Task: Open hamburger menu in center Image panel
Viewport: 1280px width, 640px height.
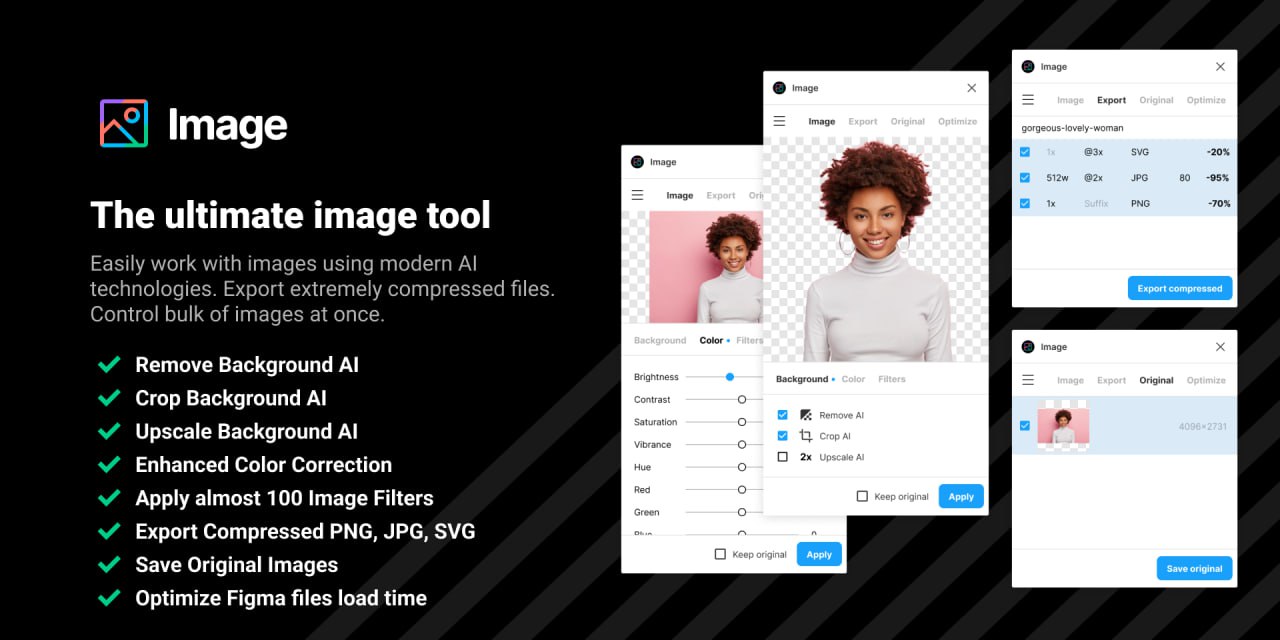Action: coord(779,121)
